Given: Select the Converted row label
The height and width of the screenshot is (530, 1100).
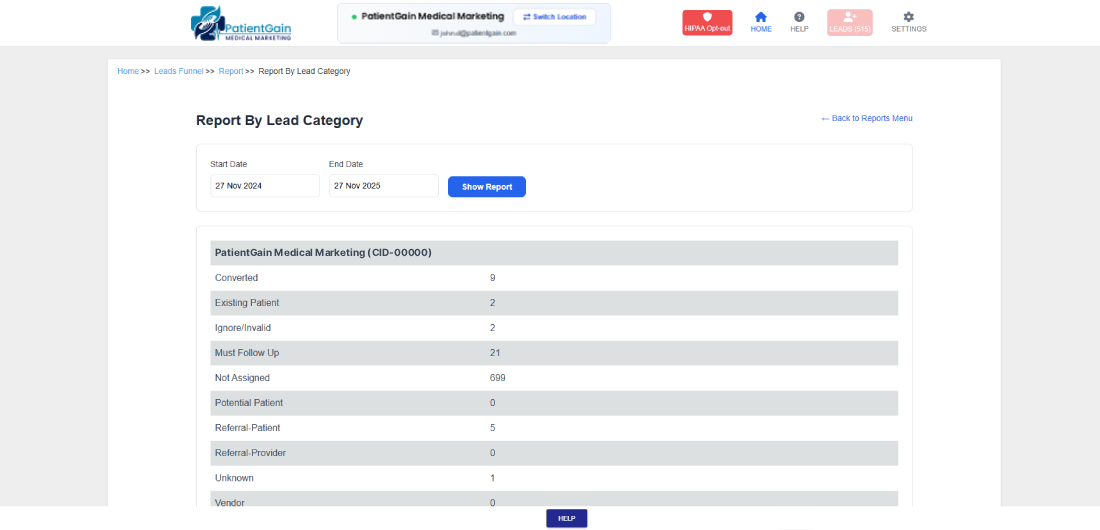Looking at the screenshot, I should click(x=236, y=278).
